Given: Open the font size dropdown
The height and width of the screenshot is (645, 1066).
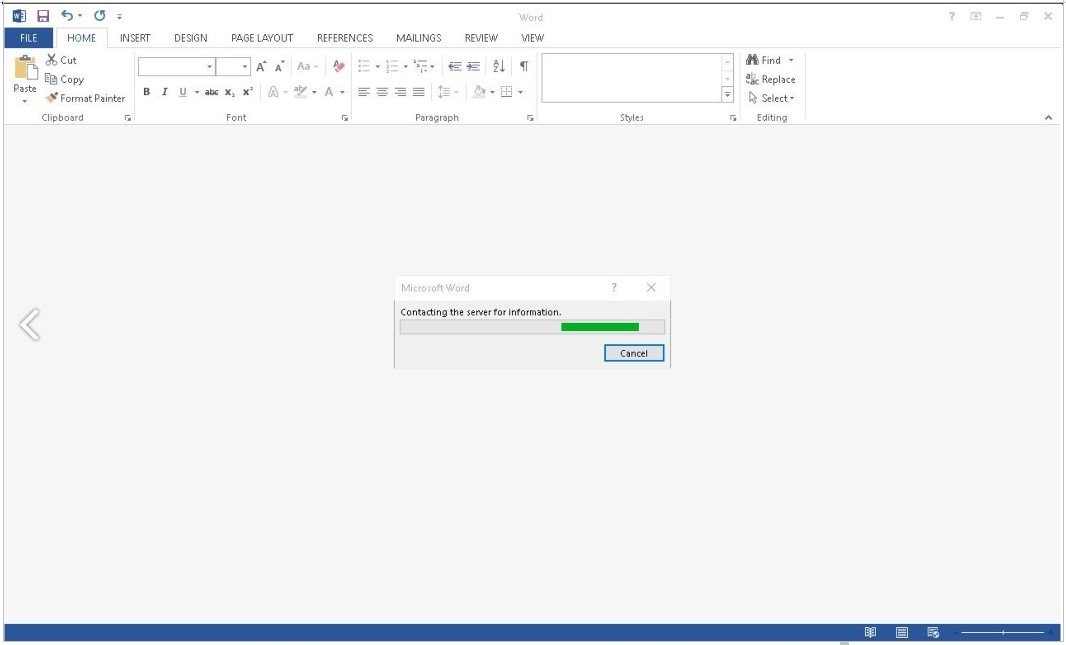Looking at the screenshot, I should (x=243, y=66).
